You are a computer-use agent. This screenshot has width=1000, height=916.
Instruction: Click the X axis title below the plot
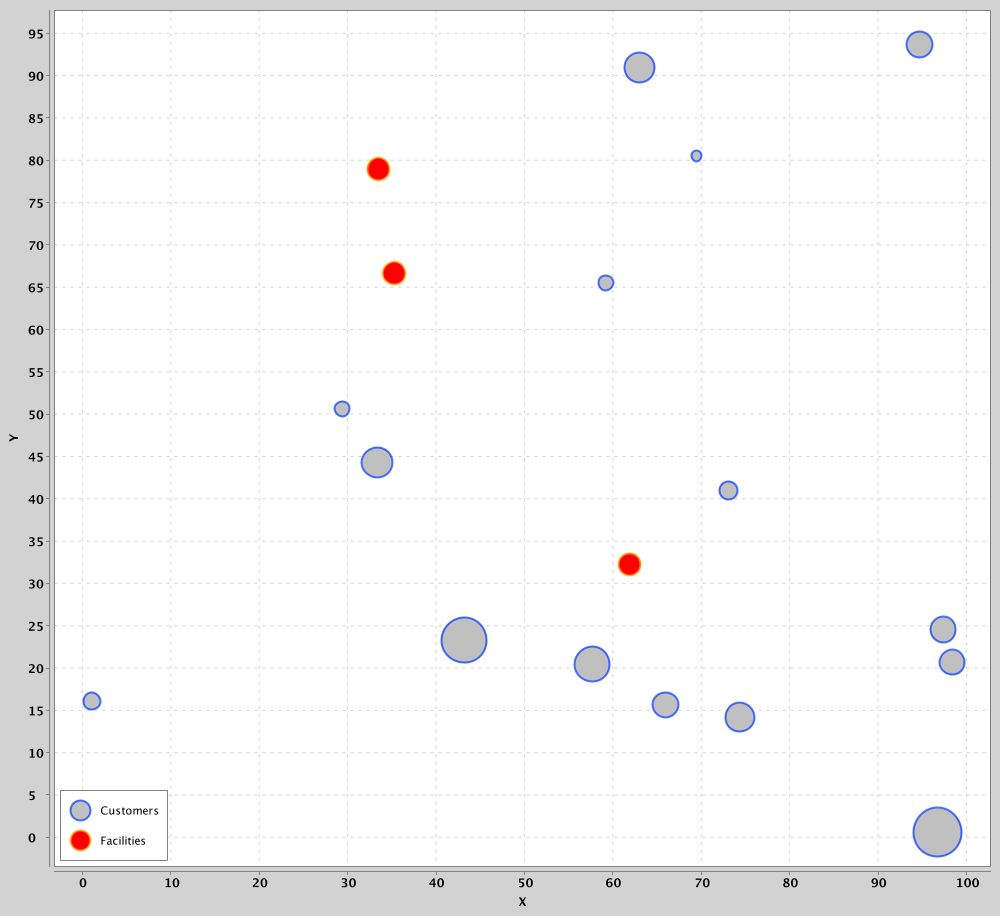click(x=522, y=901)
